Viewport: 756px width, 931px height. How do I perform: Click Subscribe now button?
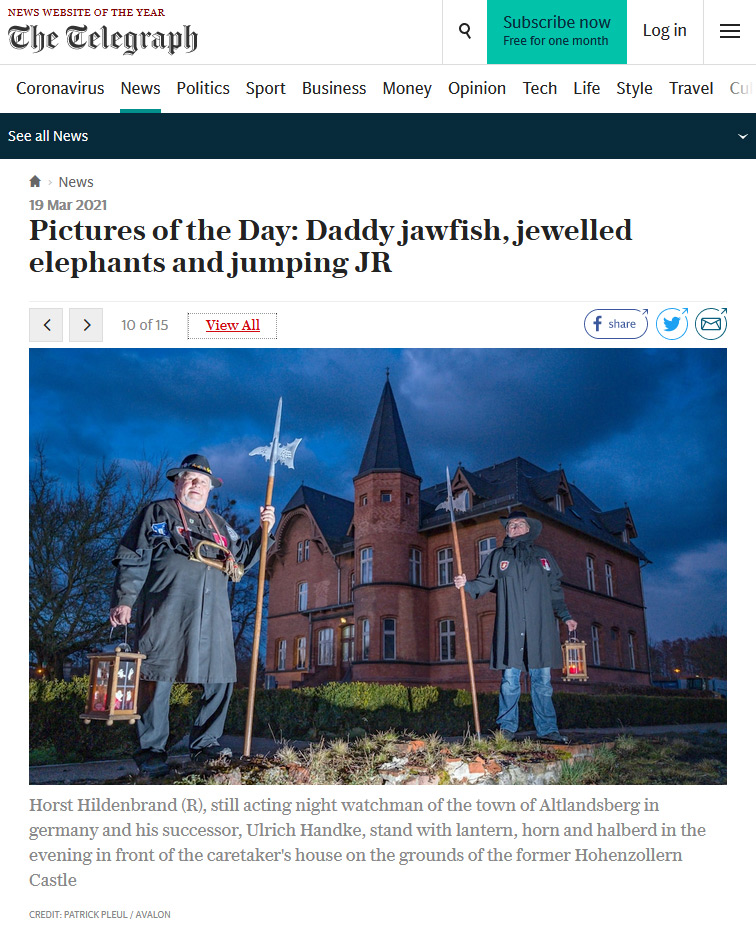(556, 31)
